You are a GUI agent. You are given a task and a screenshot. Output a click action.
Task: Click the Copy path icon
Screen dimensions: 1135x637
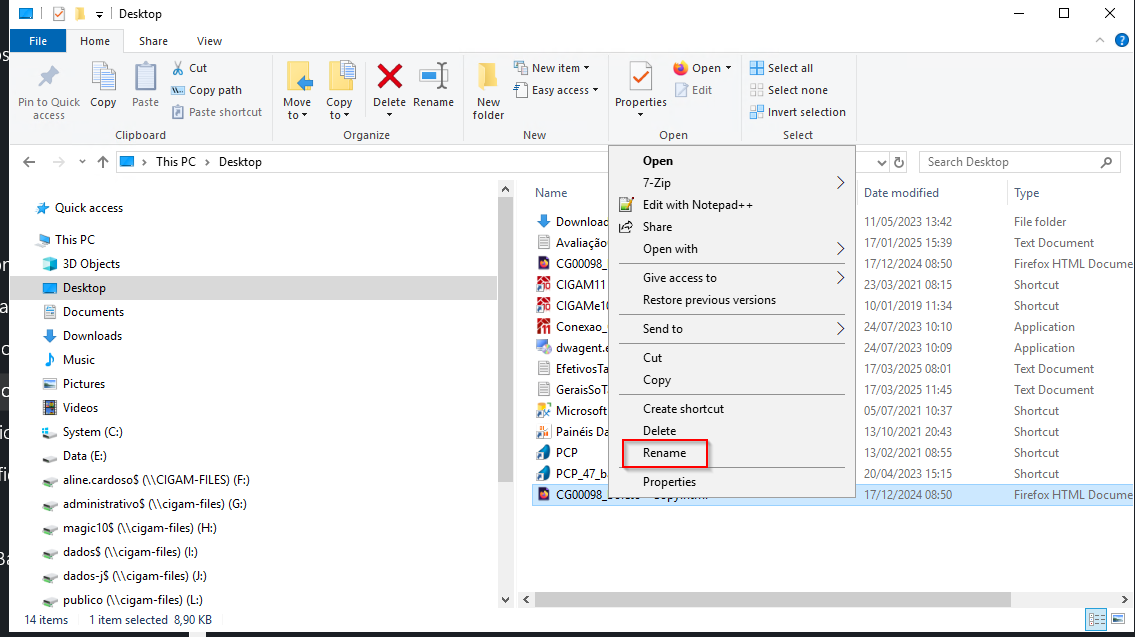[x=178, y=90]
